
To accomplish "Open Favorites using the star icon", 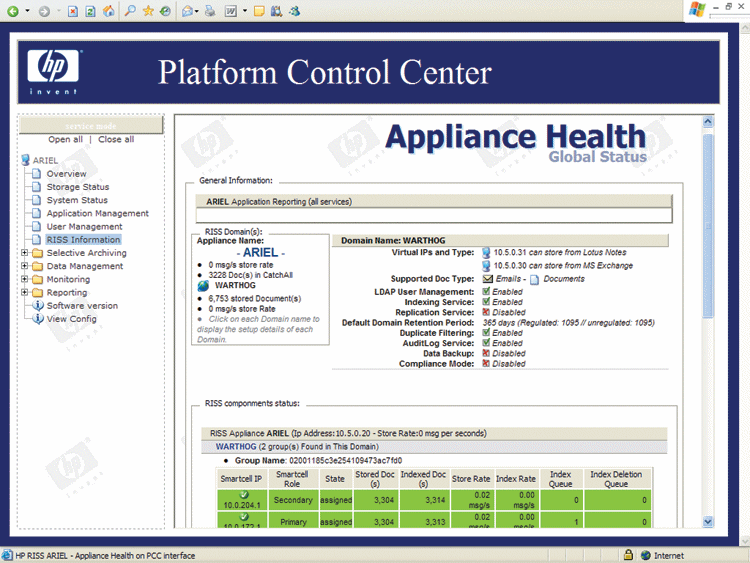I will point(148,11).
